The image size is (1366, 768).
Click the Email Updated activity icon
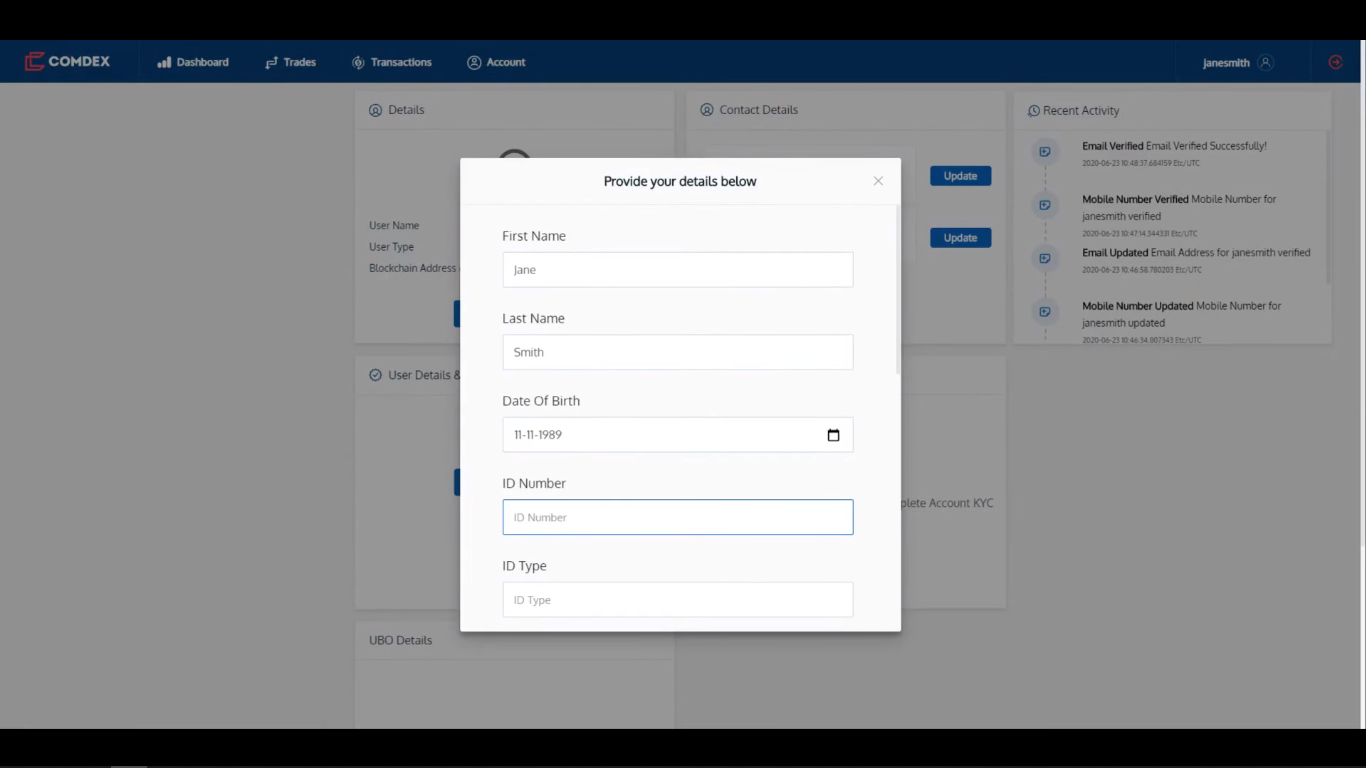[1045, 258]
